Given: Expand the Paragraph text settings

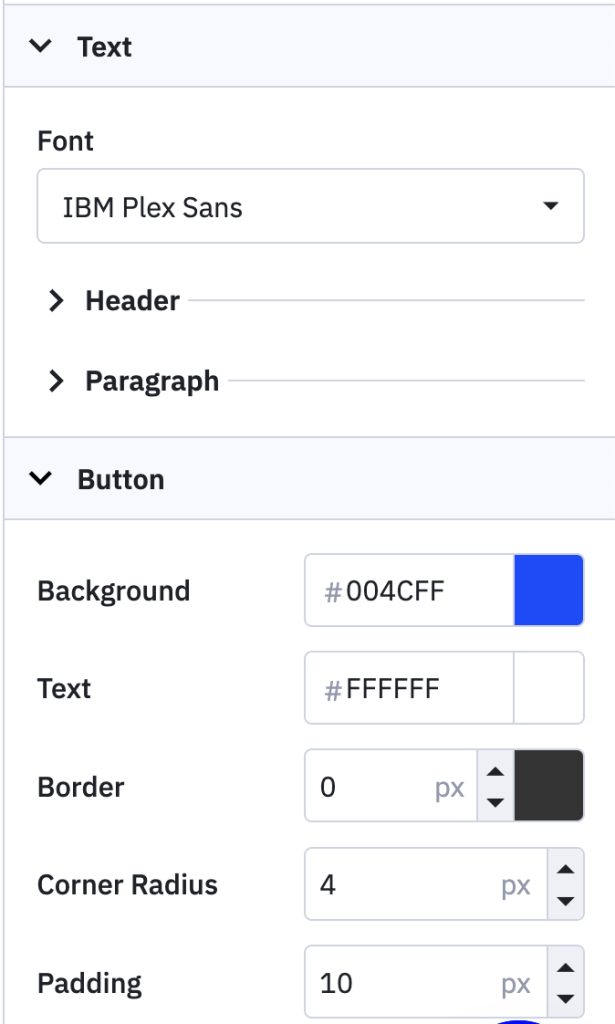Looking at the screenshot, I should coord(57,381).
